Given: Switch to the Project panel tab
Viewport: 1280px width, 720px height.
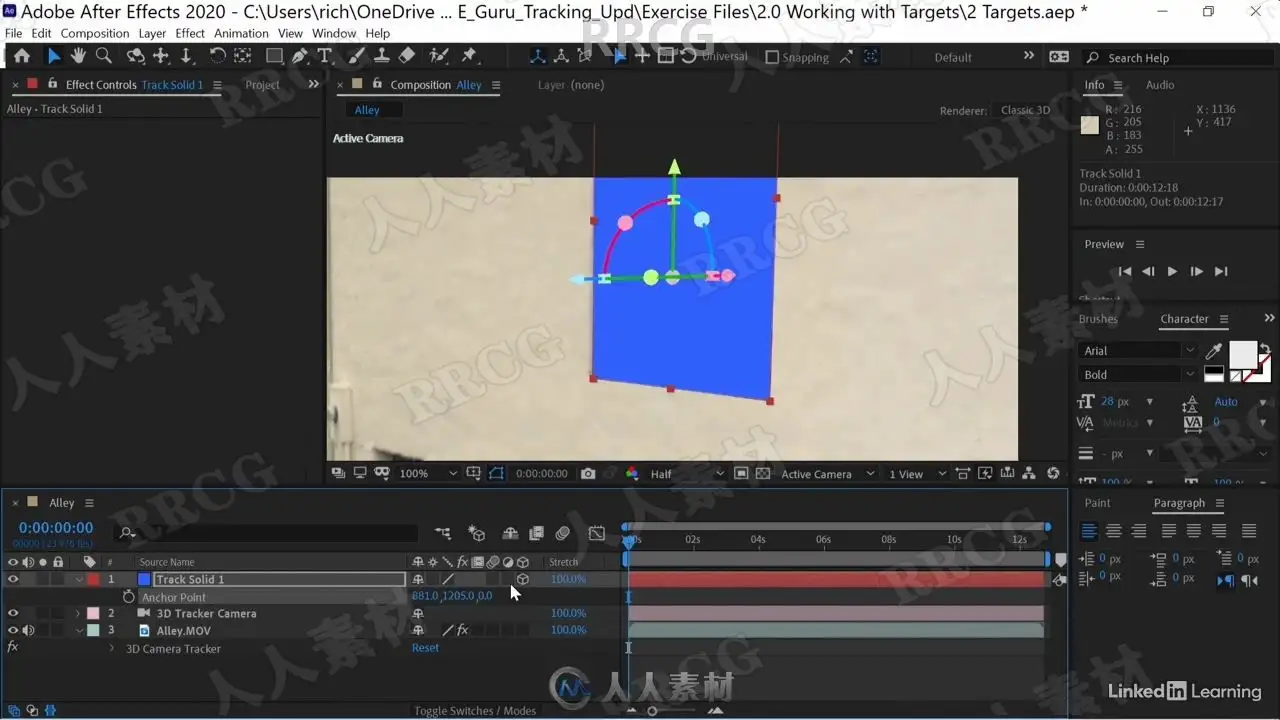Looking at the screenshot, I should pyautogui.click(x=263, y=85).
